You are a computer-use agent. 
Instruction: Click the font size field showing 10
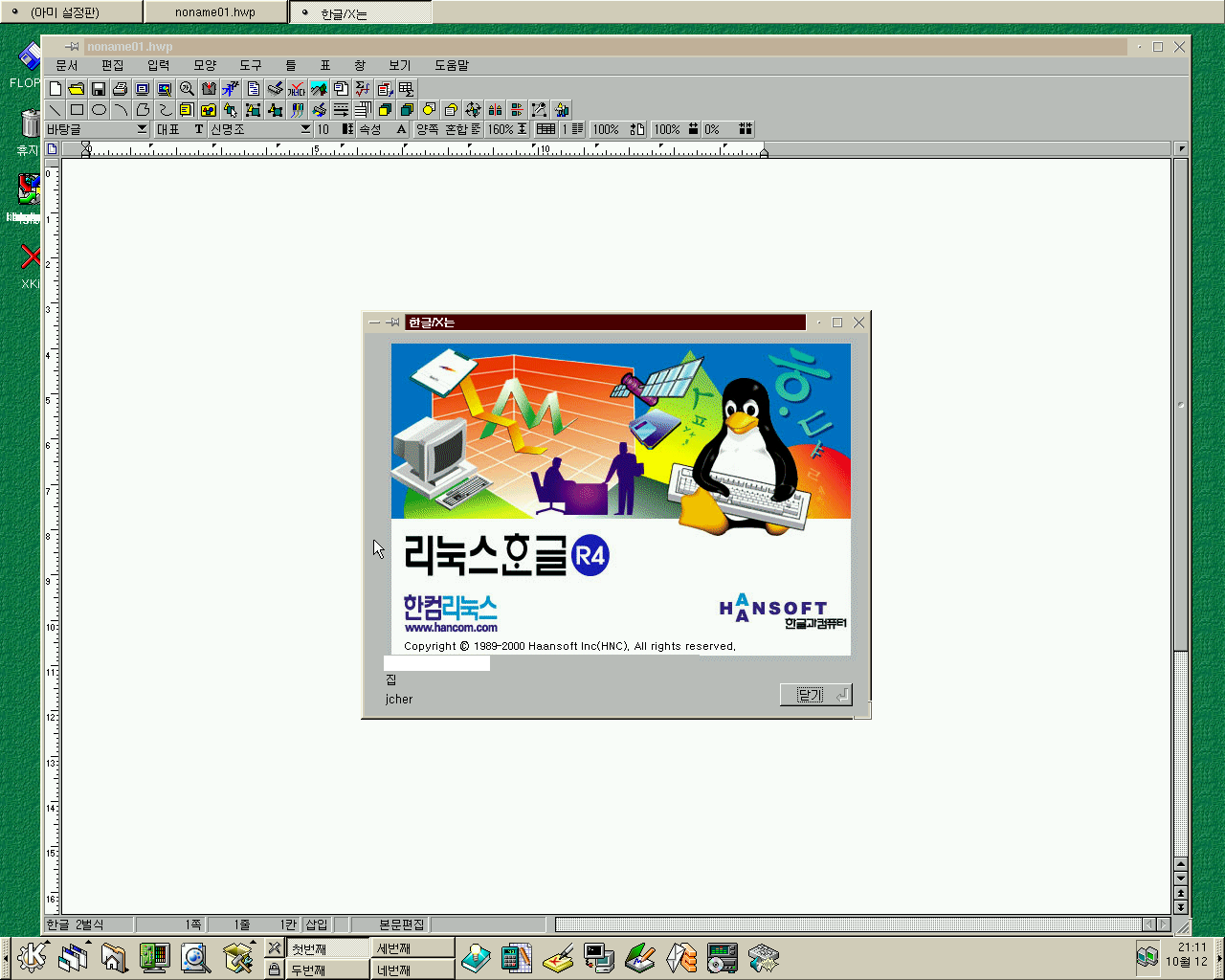tap(334, 129)
